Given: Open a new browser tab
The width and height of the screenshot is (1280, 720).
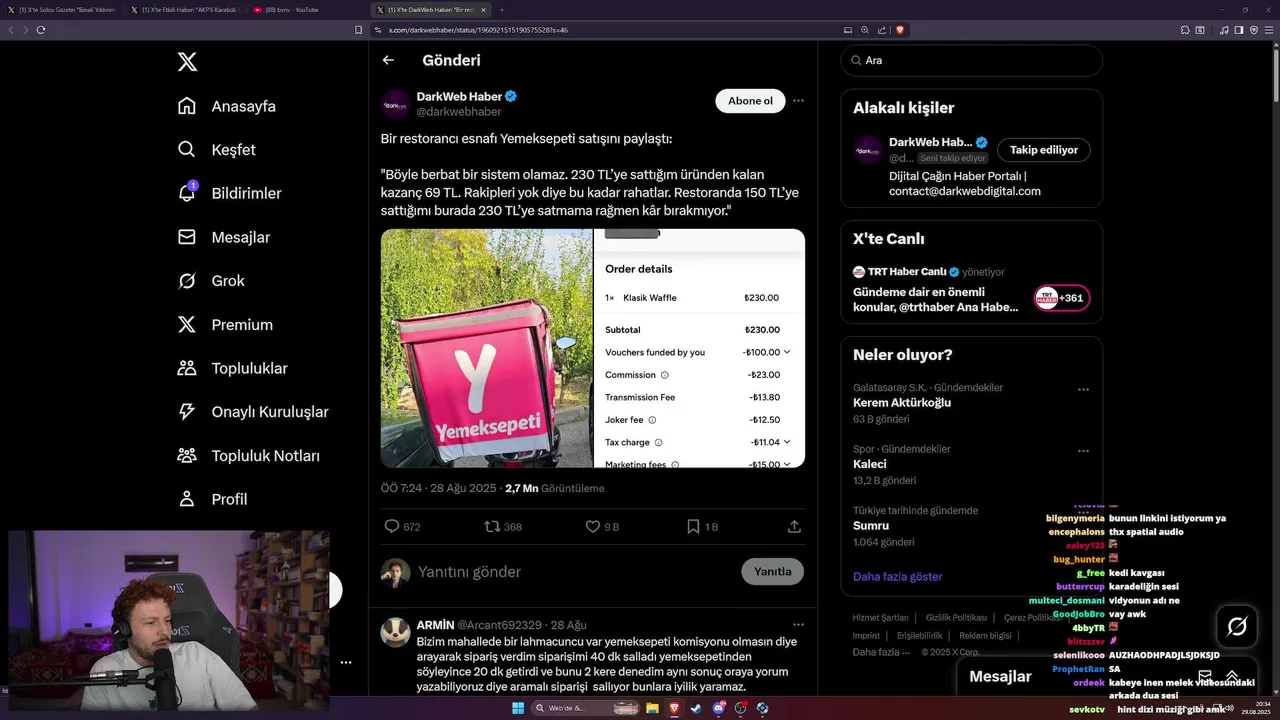Looking at the screenshot, I should tap(502, 10).
